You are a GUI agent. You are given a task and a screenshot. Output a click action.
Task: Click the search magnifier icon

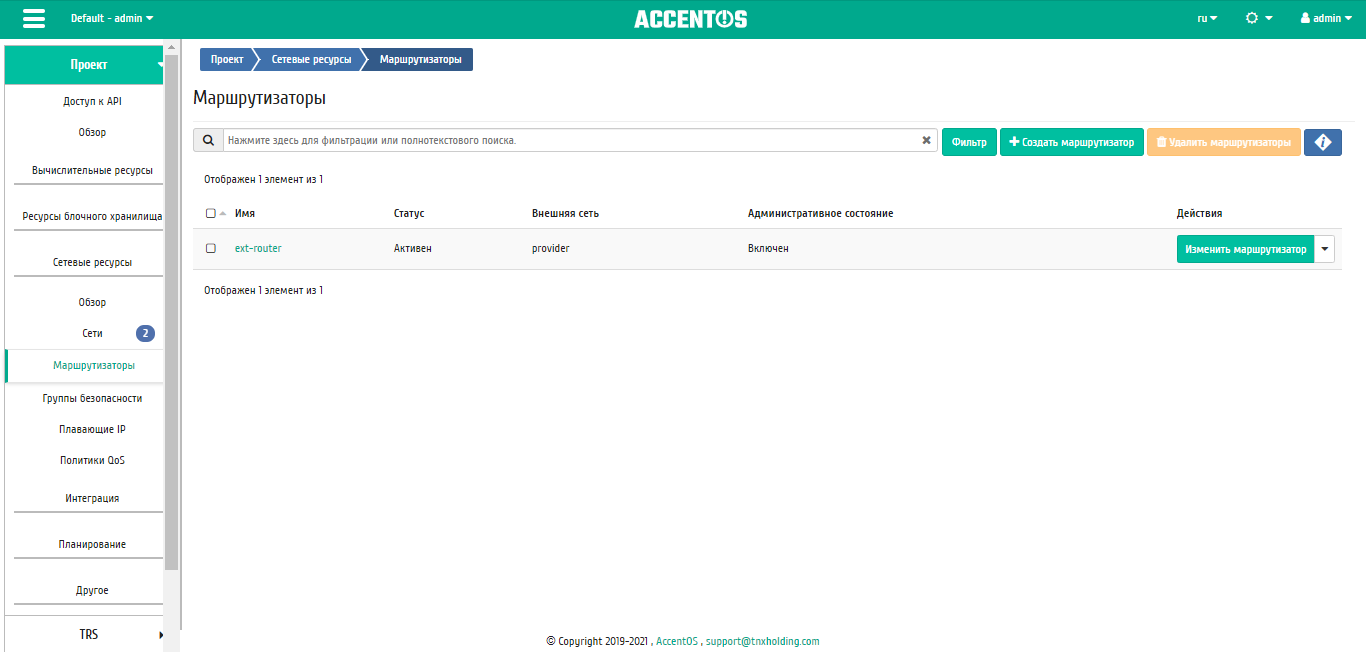[208, 141]
